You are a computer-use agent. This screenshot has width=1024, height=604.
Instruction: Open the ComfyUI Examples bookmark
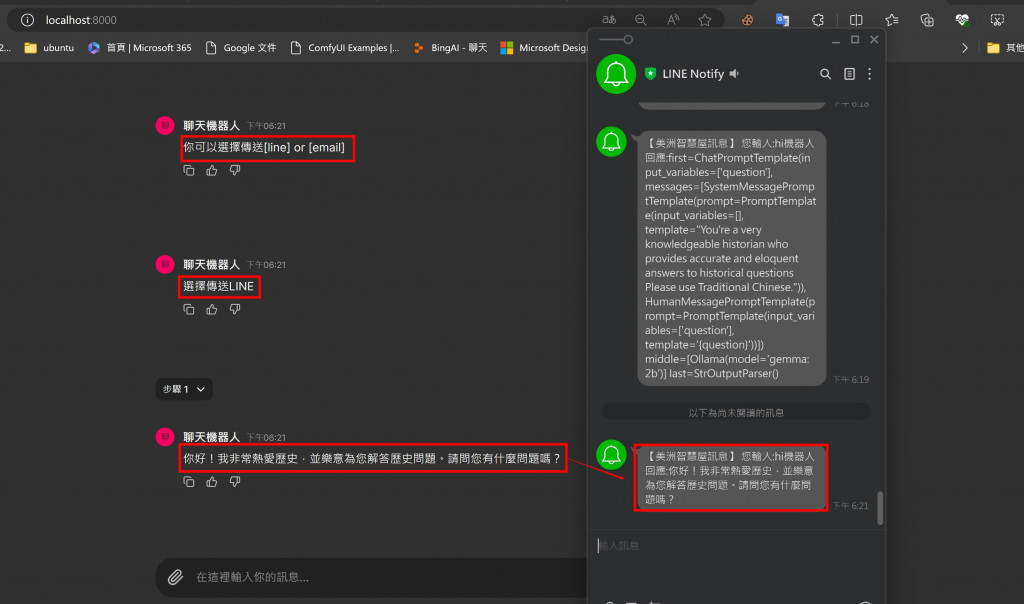pyautogui.click(x=345, y=48)
